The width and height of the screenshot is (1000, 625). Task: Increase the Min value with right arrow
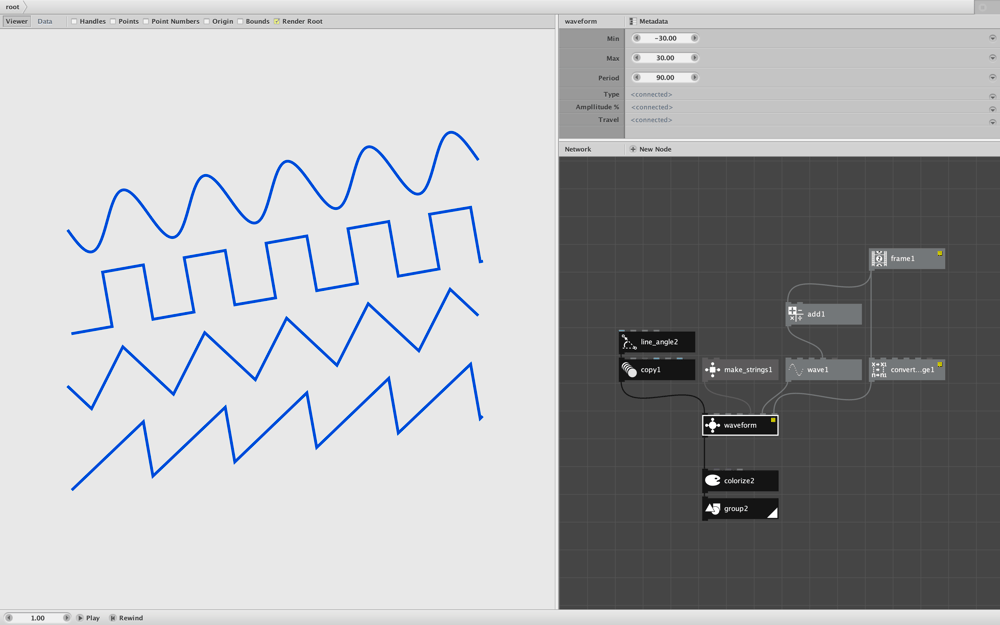(x=695, y=38)
